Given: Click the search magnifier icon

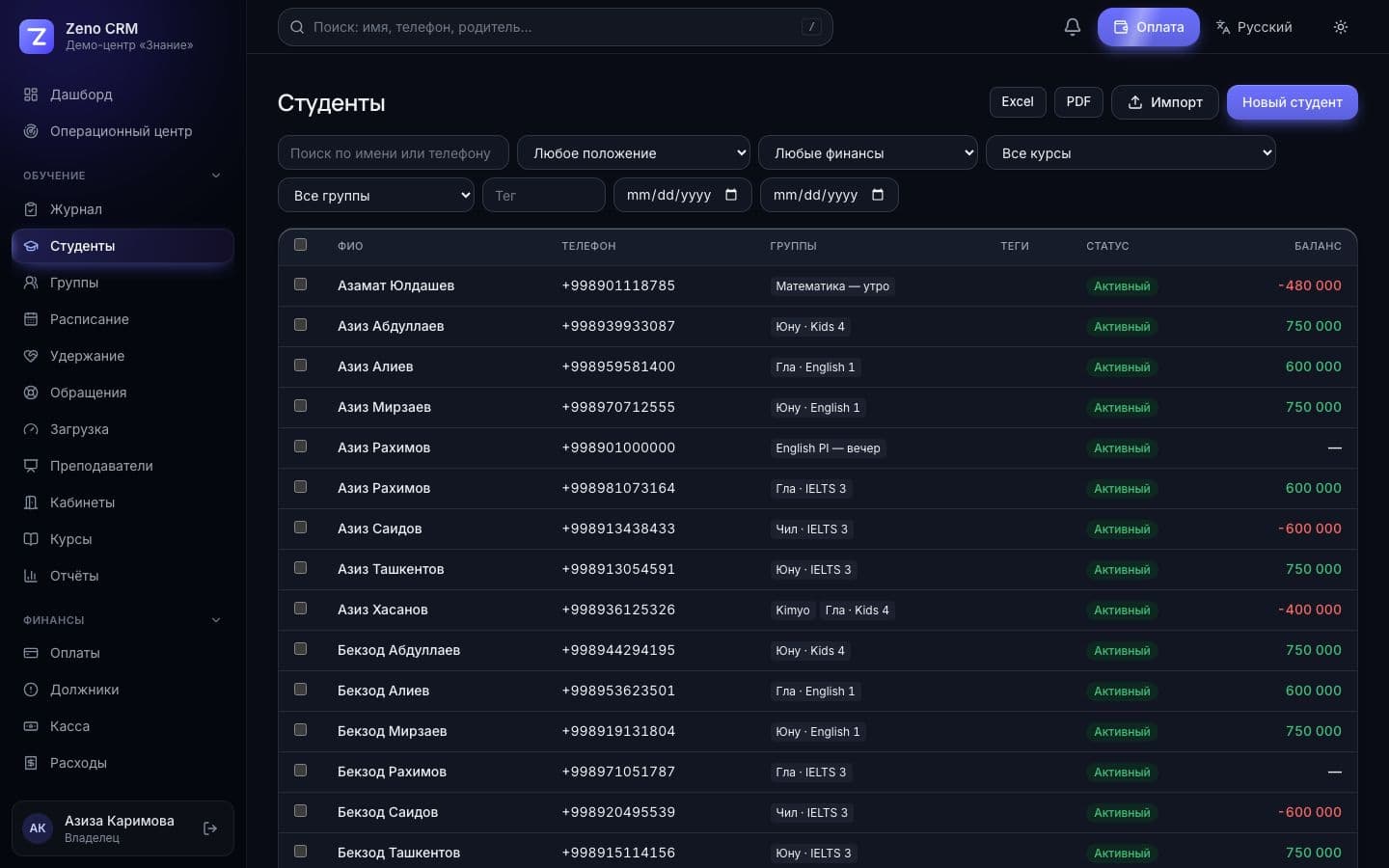Looking at the screenshot, I should point(297,27).
